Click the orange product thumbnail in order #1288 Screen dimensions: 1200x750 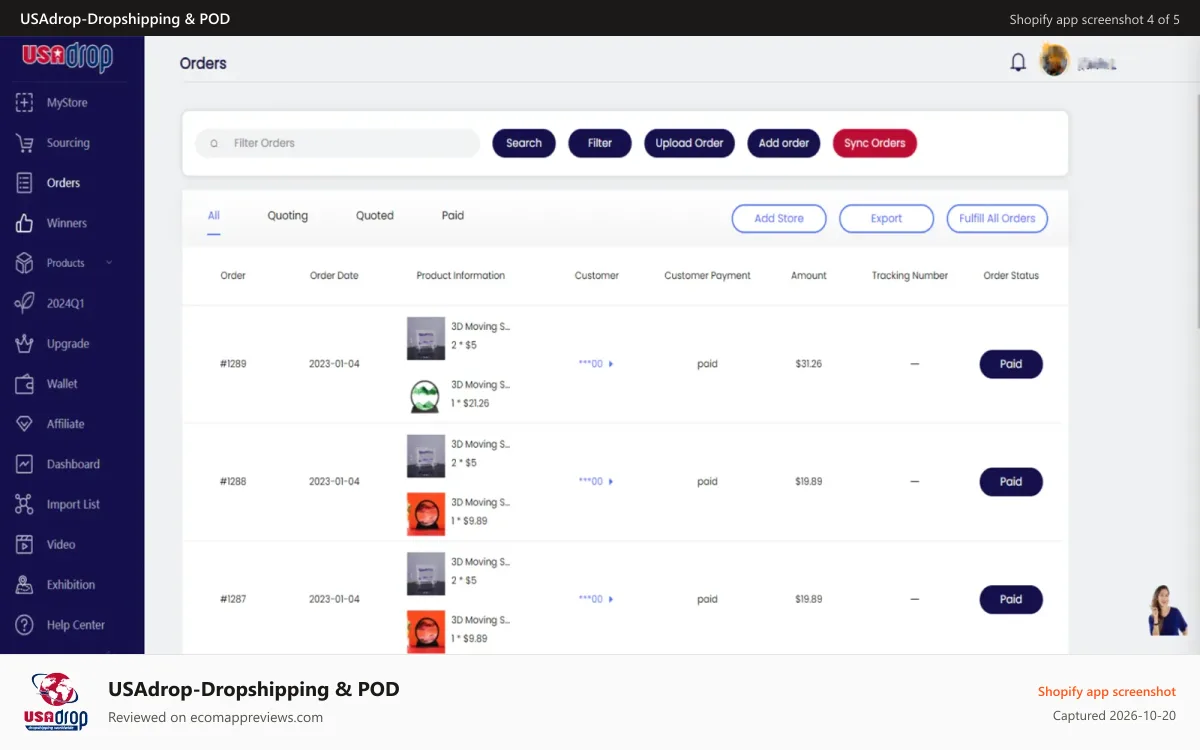click(426, 514)
